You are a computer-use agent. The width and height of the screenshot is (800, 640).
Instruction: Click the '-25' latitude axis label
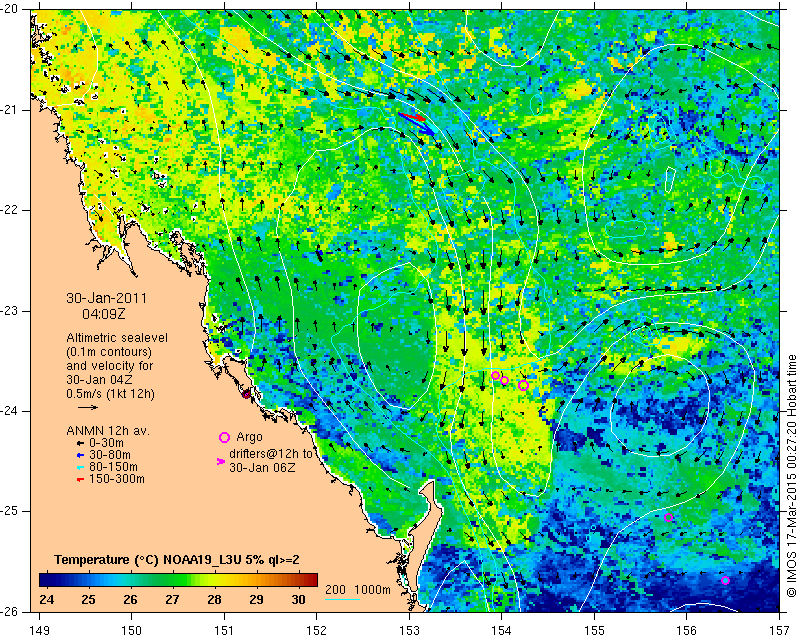pos(10,512)
